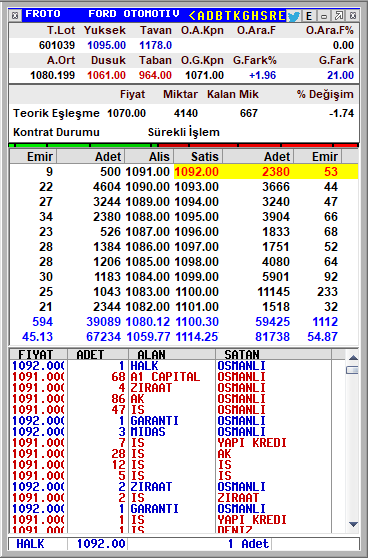Click T.Lot value 601039
This screenshot has width=368, height=558.
(57, 46)
